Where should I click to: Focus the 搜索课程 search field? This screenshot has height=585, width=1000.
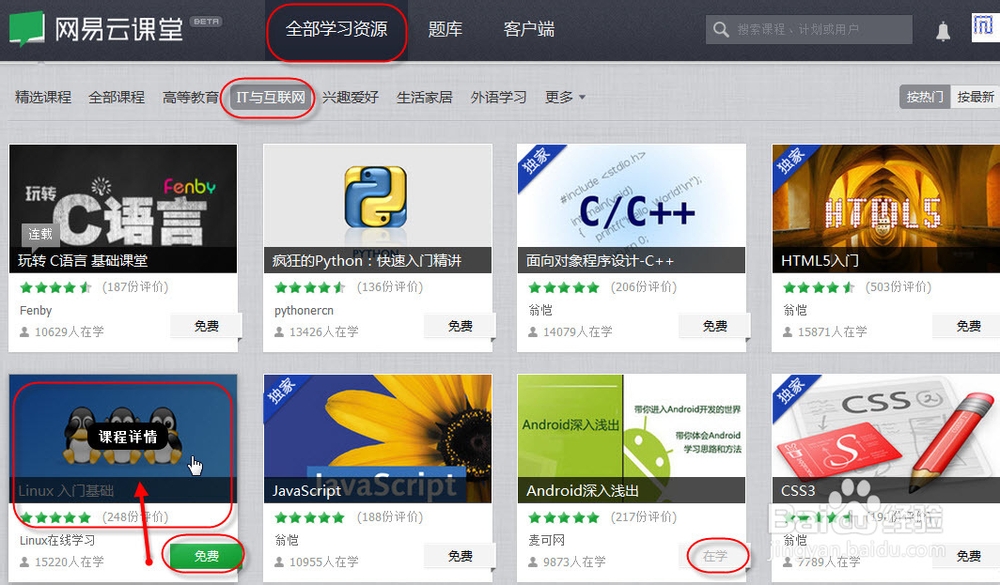click(809, 29)
